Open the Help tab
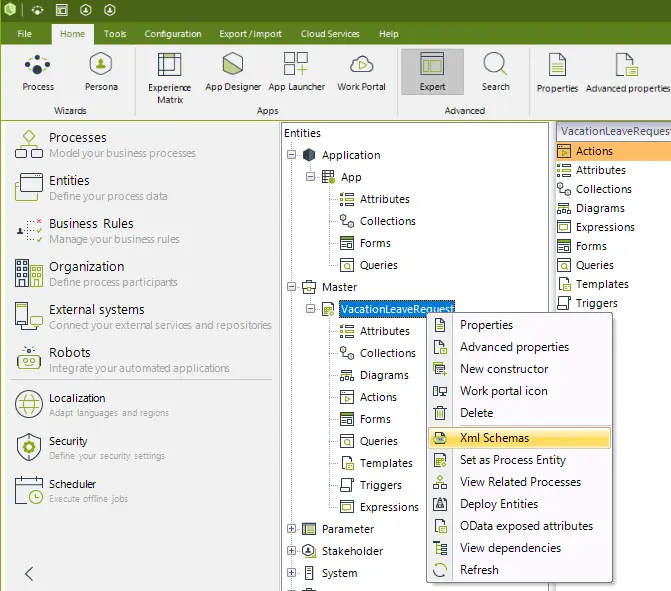The width and height of the screenshot is (671, 591). tap(389, 34)
